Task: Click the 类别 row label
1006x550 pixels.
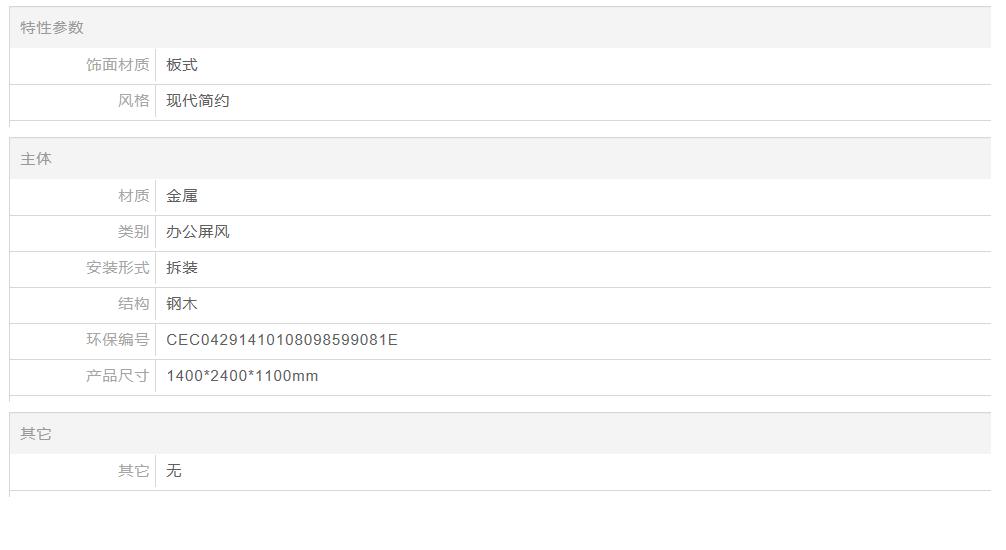Action: pos(133,232)
